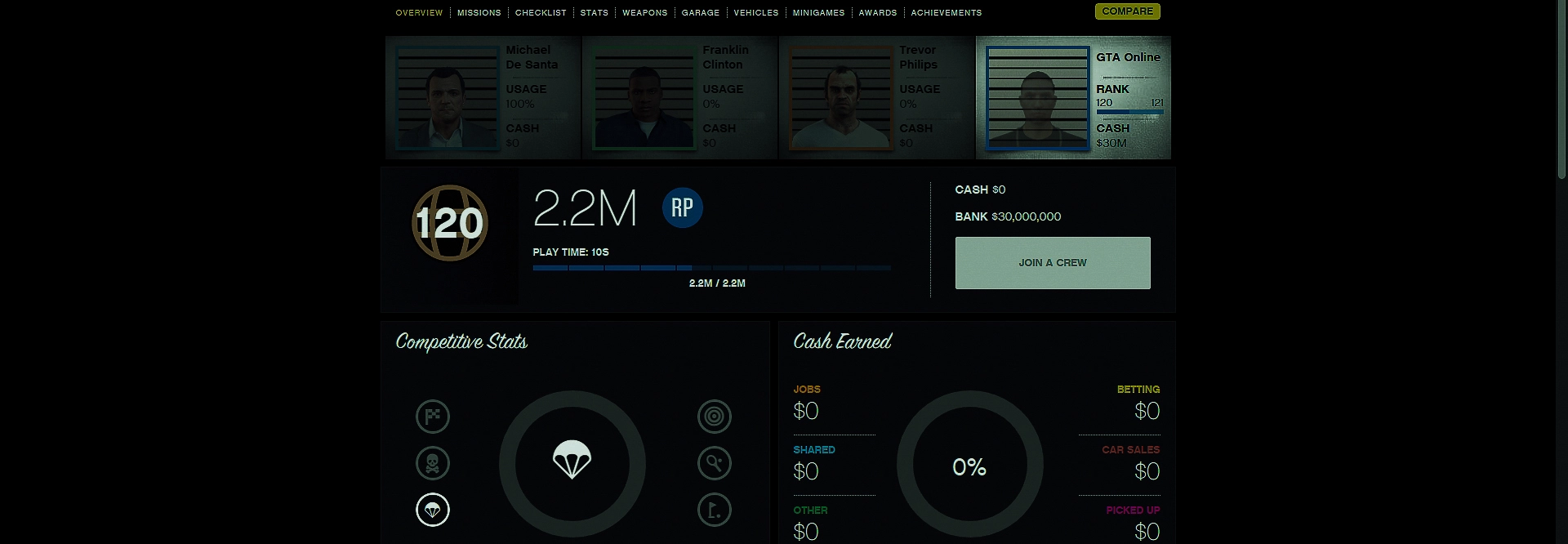View the Achievements tab

coord(947,13)
